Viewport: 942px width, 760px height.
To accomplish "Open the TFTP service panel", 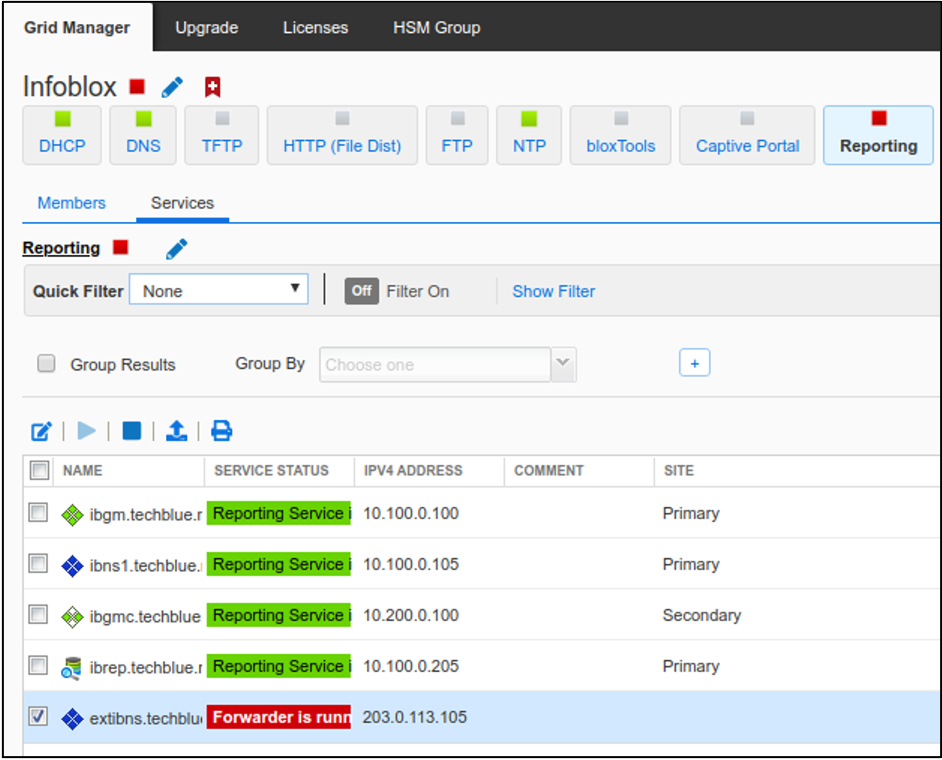I will [222, 135].
